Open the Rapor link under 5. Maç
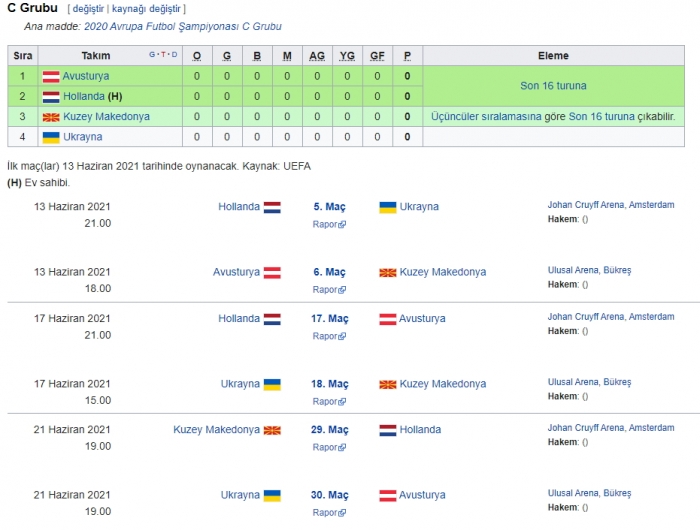The image size is (700, 530). pos(328,224)
